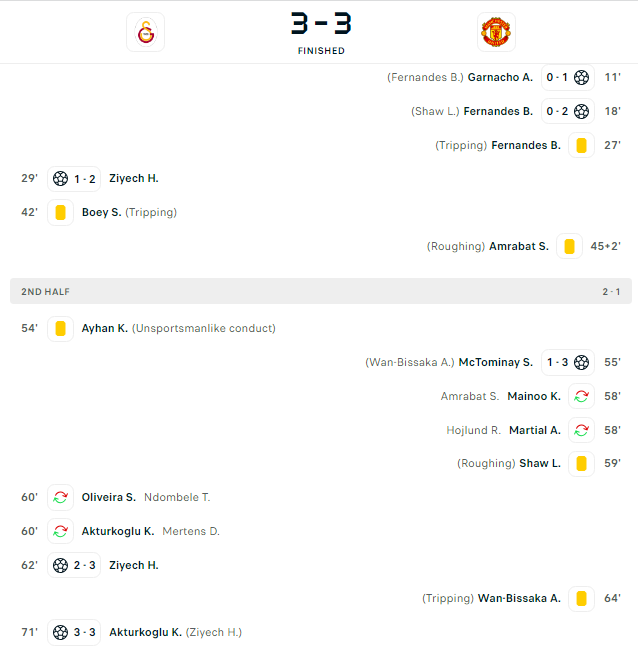This screenshot has height=652, width=638.
Task: Open Garnacho A. player link
Action: 500,77
